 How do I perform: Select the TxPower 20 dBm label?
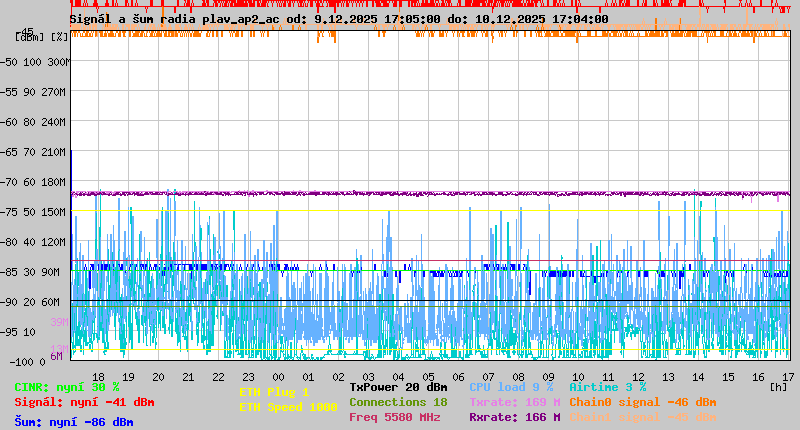tap(398, 387)
